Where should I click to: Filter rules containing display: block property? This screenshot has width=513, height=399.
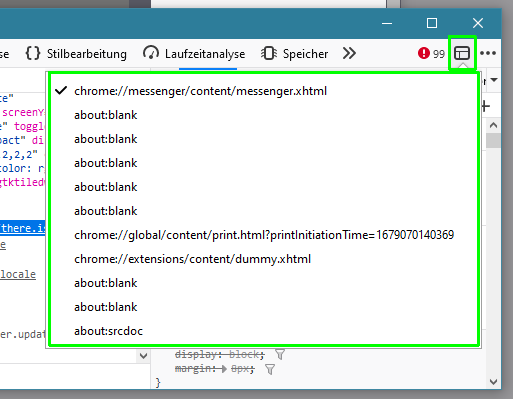[x=280, y=354]
